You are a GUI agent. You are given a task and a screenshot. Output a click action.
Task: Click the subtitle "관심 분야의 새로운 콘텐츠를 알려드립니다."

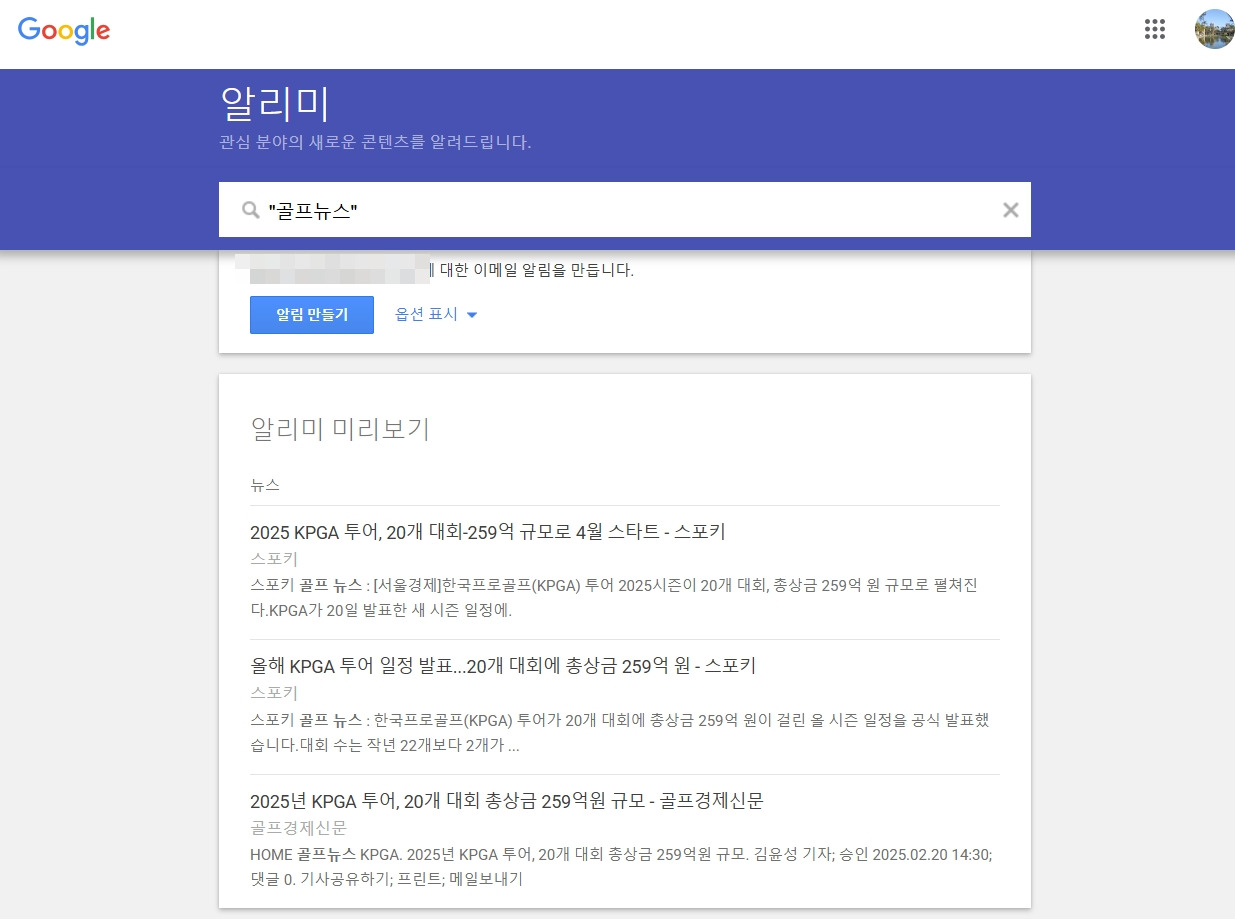point(375,142)
